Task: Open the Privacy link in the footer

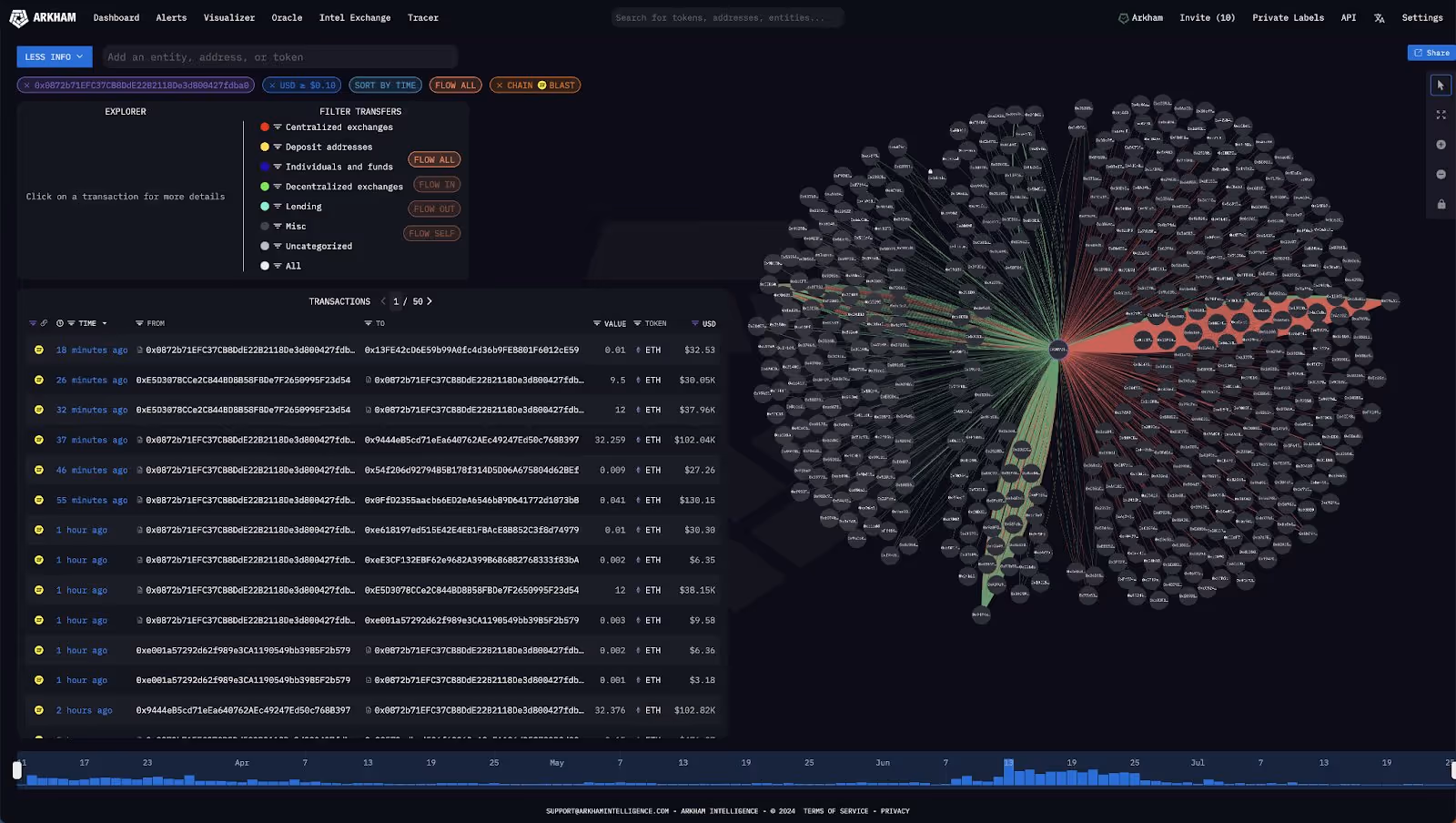Action: [x=895, y=811]
